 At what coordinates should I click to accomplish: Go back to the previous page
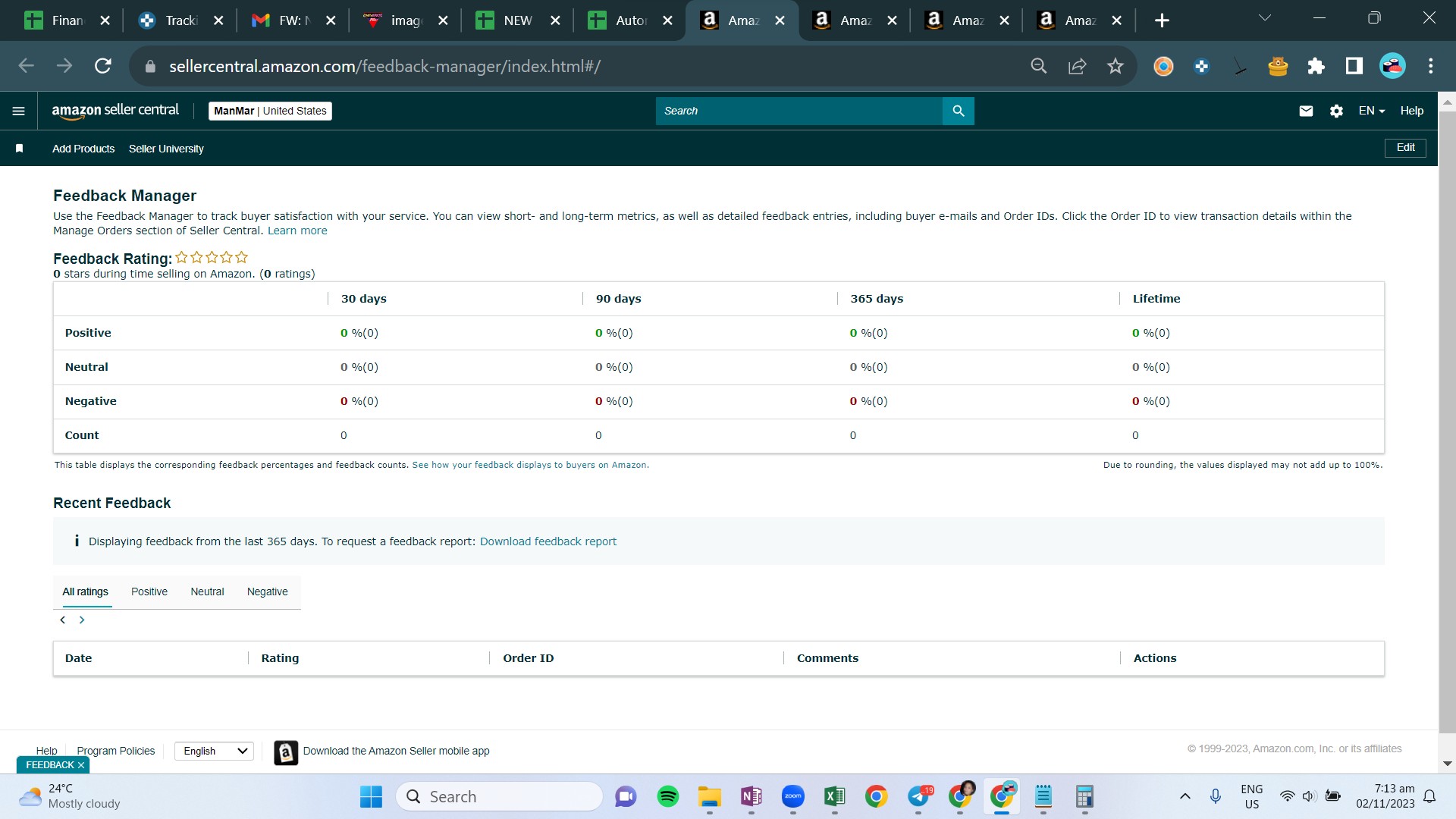tap(27, 66)
